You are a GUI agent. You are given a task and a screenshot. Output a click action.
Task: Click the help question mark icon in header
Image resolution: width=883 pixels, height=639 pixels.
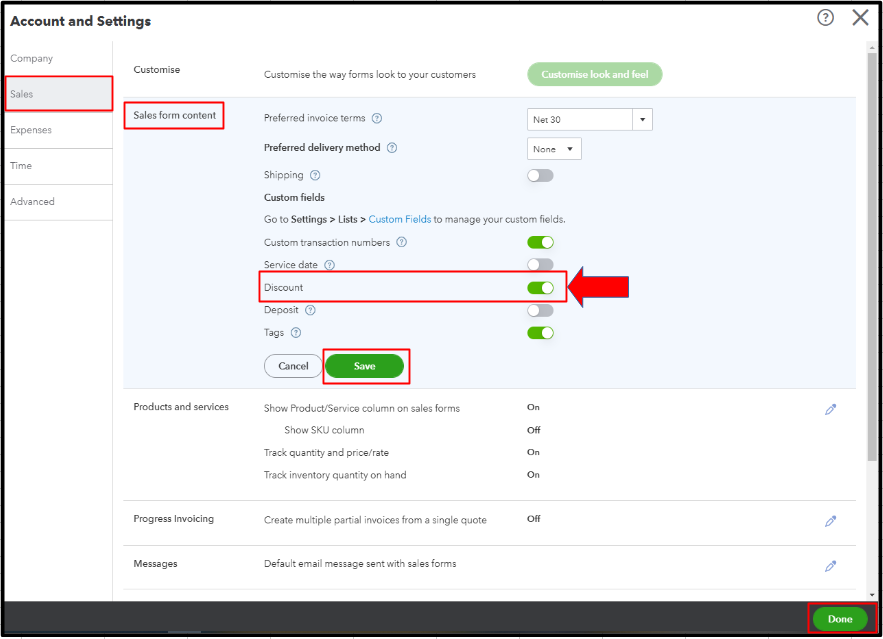tap(825, 18)
